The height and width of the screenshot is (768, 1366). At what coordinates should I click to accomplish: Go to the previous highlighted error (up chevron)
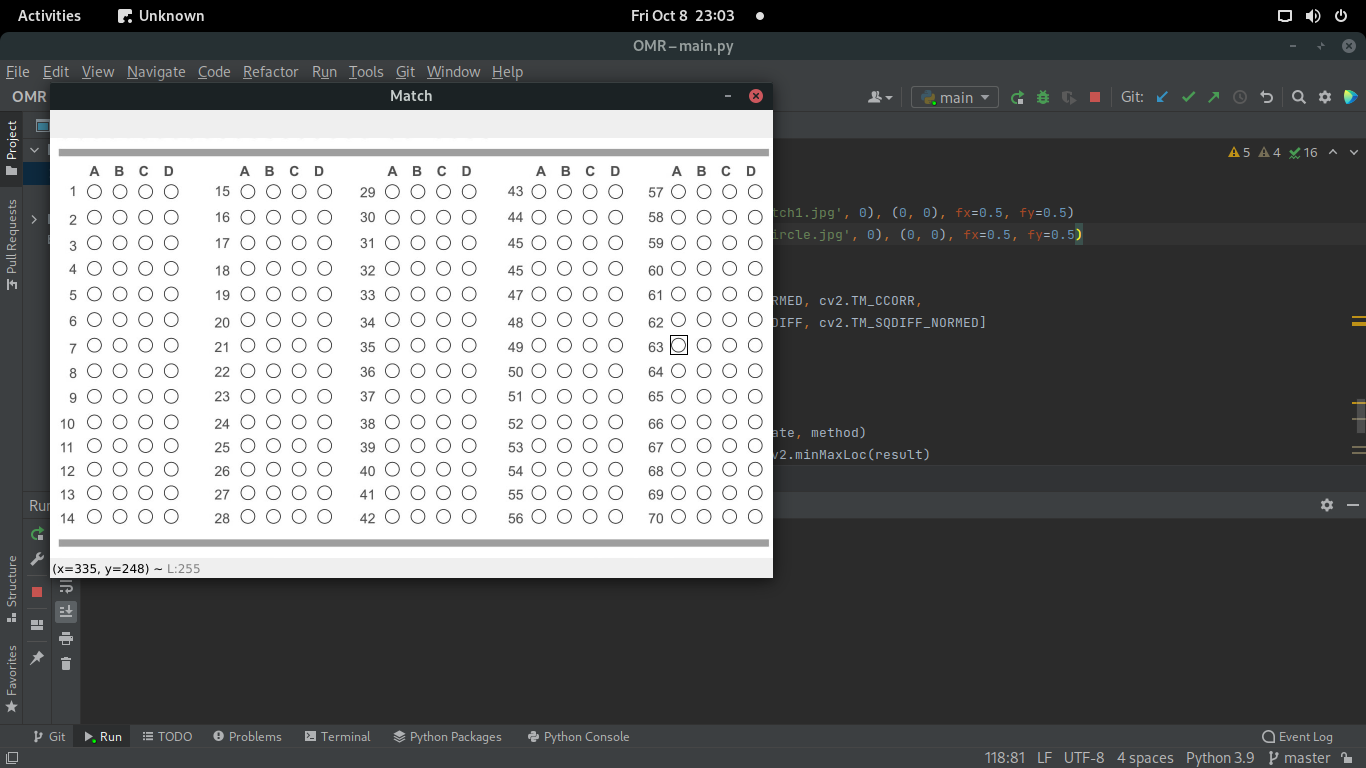coord(1334,152)
